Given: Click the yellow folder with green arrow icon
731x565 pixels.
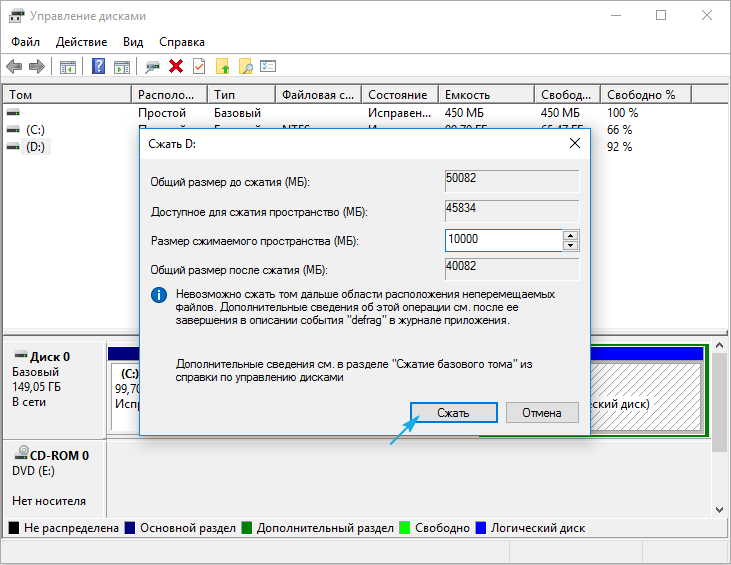Looking at the screenshot, I should tap(222, 67).
